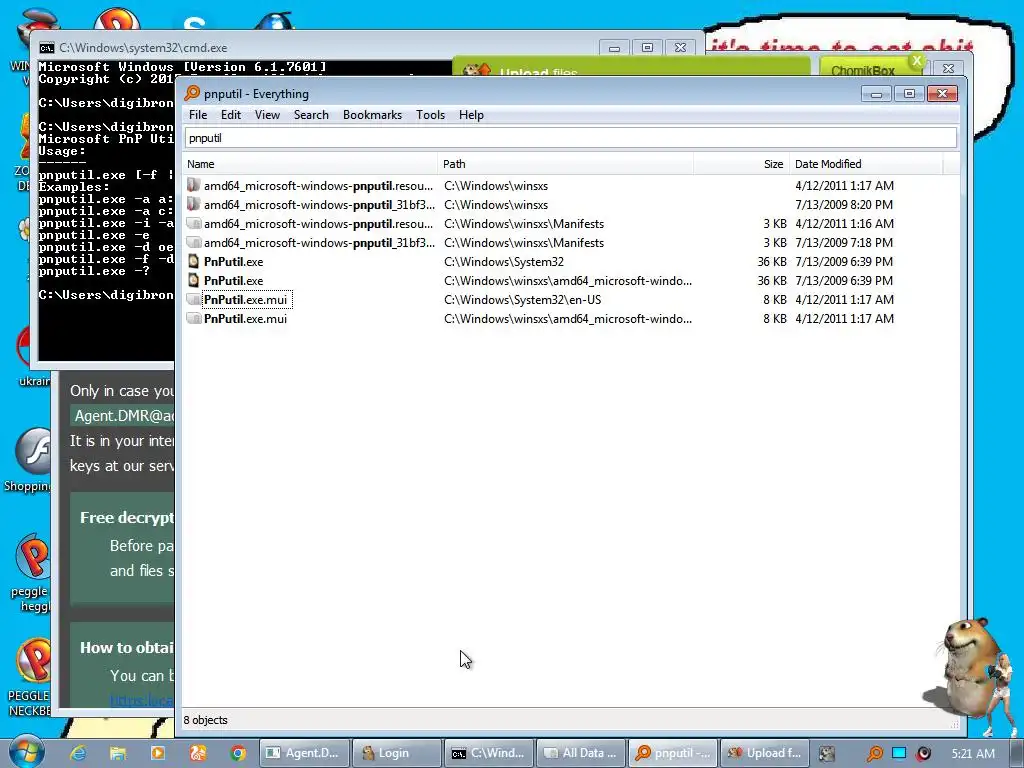
Task: Switch to the Login taskbar button
Action: click(x=397, y=753)
